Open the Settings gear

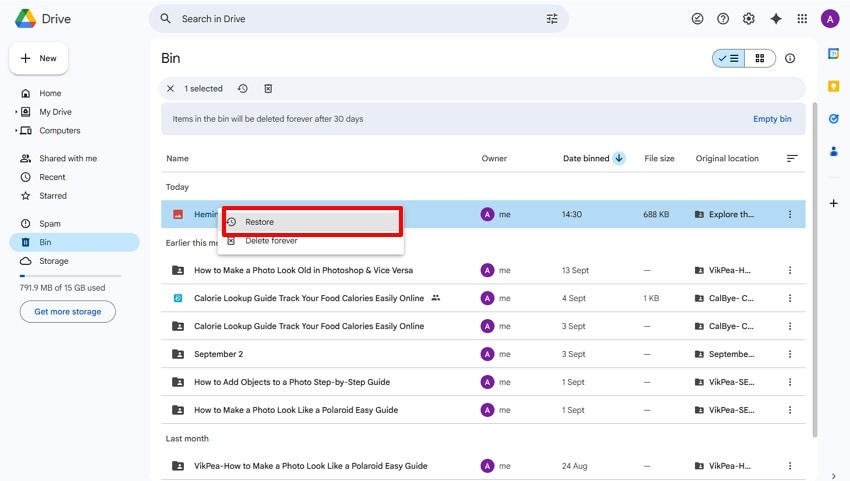749,19
